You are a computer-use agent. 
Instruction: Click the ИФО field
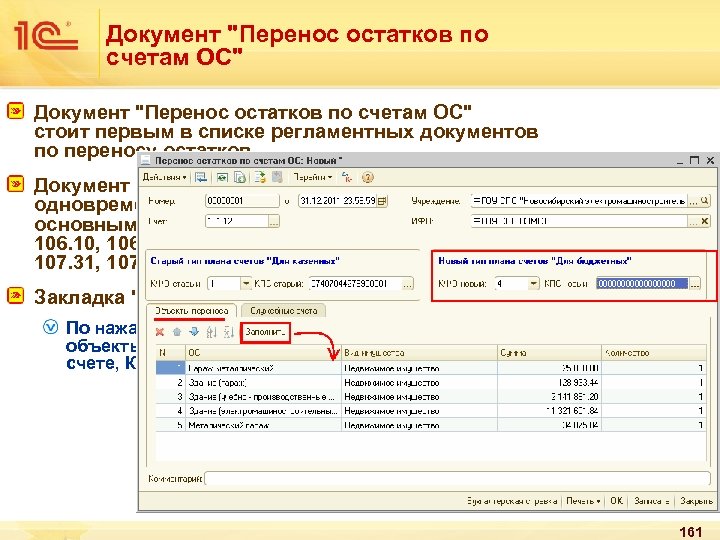[x=579, y=221]
